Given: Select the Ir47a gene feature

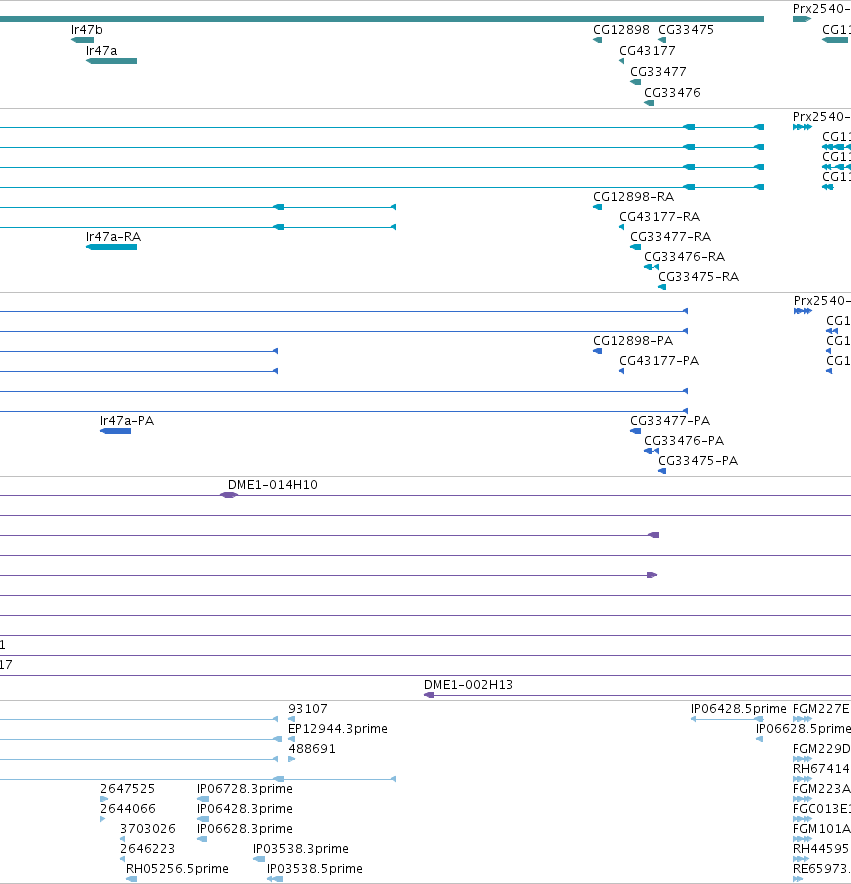Looking at the screenshot, I should [111, 61].
